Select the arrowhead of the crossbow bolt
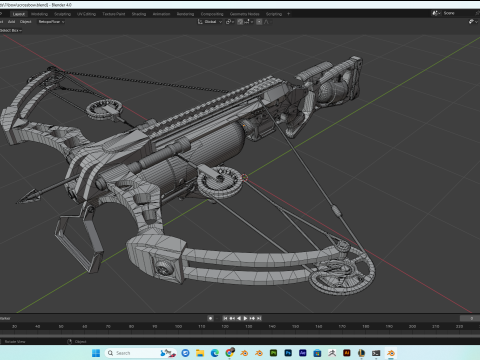This screenshot has height=360, width=480. click(x=29, y=196)
